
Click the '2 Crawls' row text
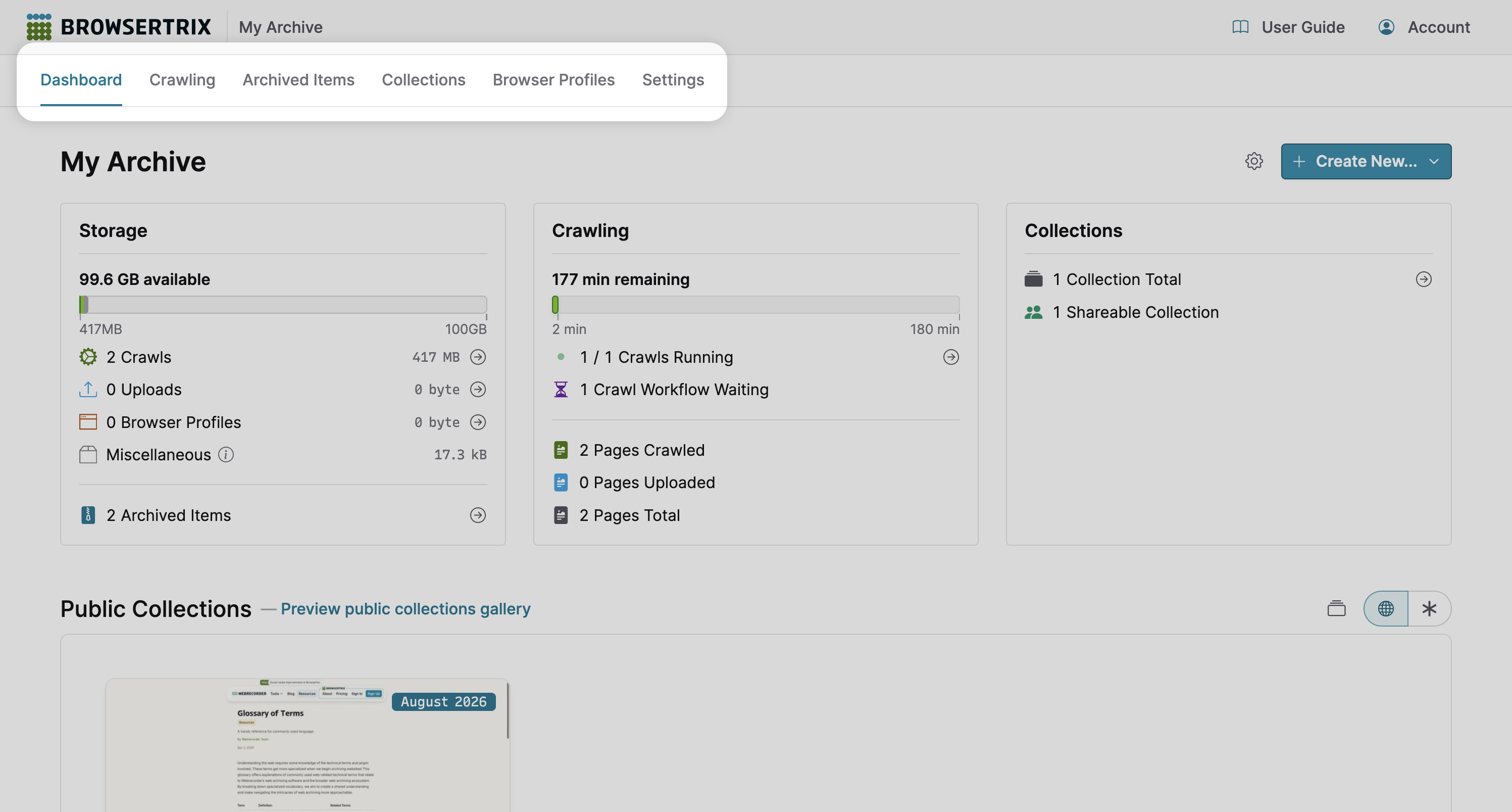[x=139, y=357]
